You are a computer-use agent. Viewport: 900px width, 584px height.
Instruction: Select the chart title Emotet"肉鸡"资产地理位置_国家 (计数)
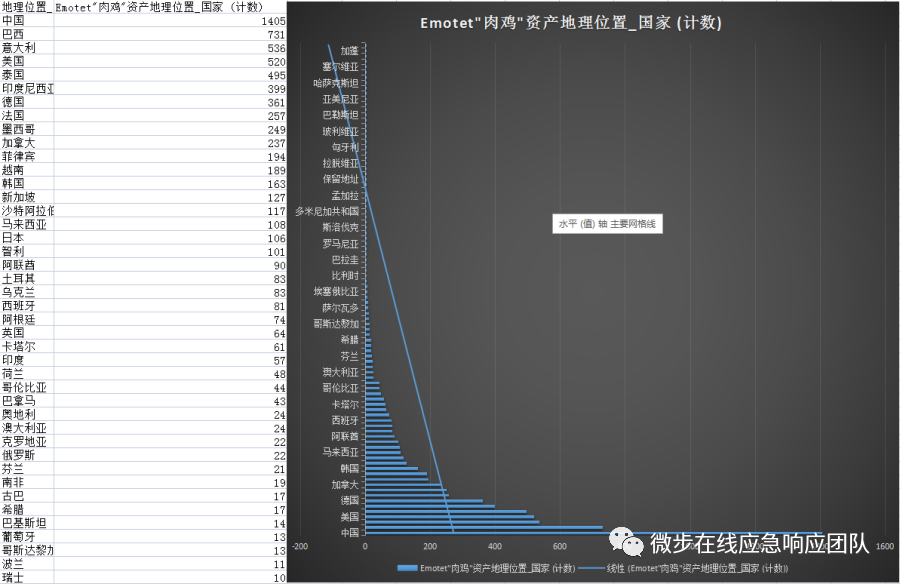coord(571,23)
